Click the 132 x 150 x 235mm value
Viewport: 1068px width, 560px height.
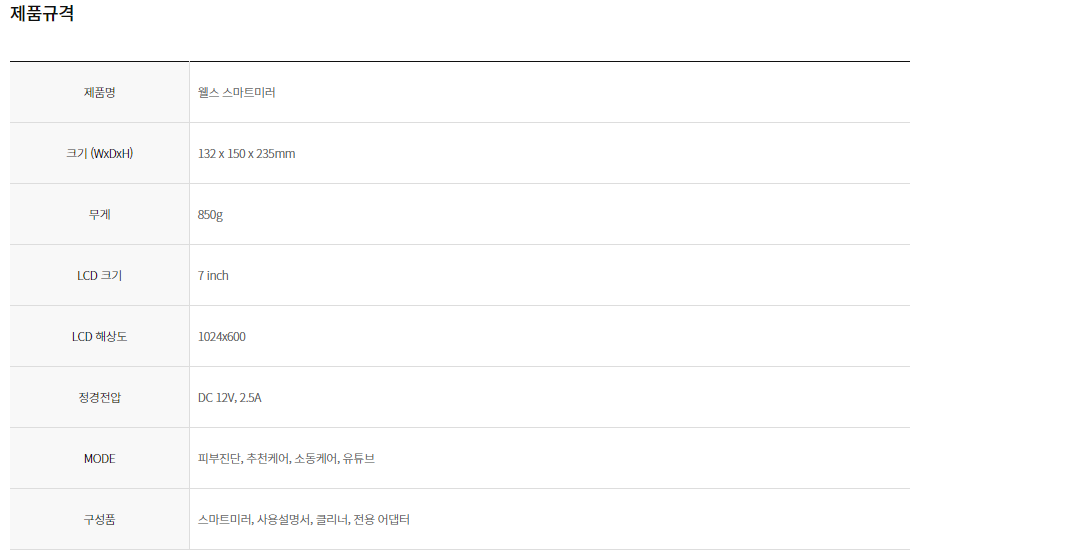pos(247,154)
